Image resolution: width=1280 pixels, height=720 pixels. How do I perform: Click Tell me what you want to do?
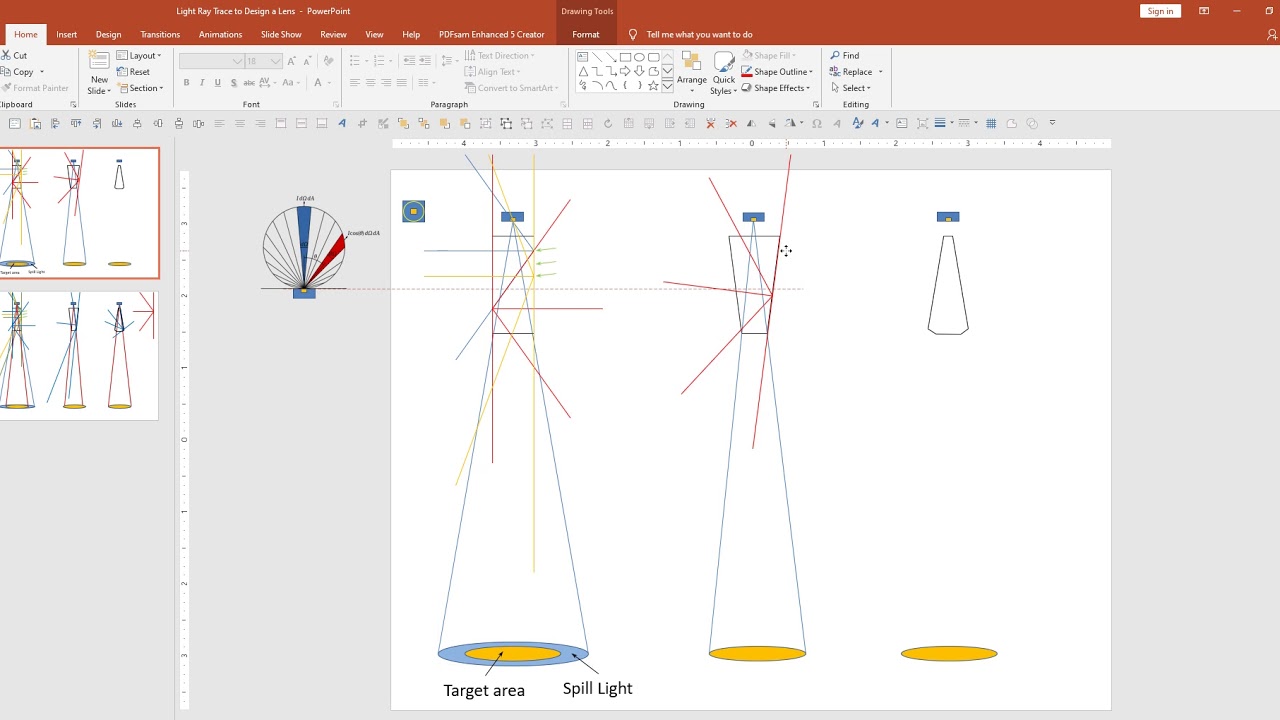699,35
